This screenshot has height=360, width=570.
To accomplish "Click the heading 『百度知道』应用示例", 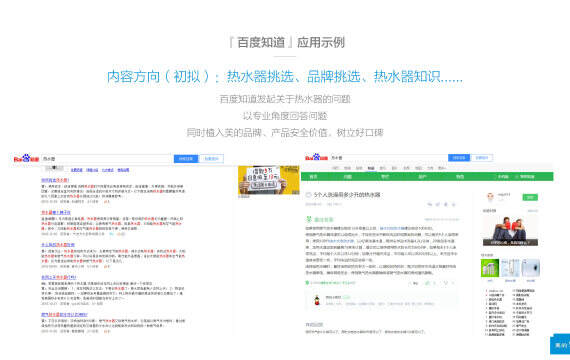I will [x=285, y=43].
